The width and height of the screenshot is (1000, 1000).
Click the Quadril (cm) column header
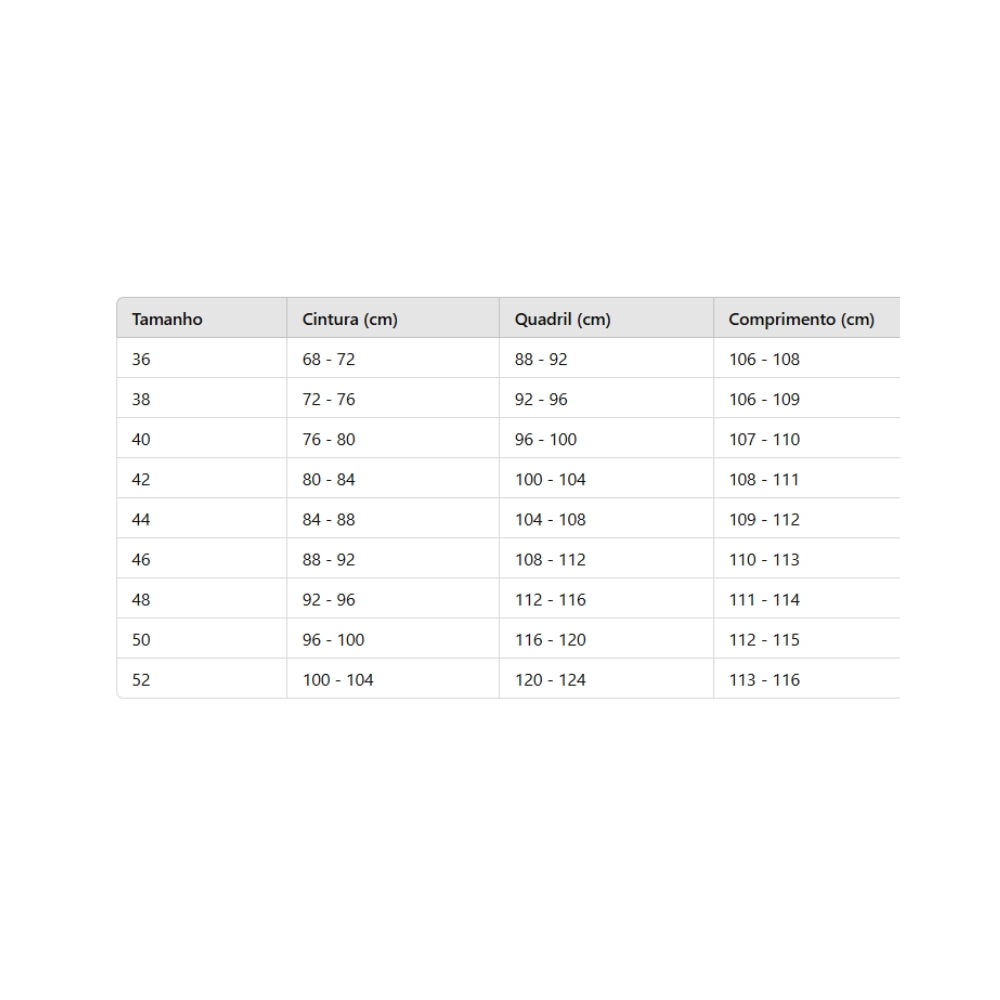pos(562,319)
